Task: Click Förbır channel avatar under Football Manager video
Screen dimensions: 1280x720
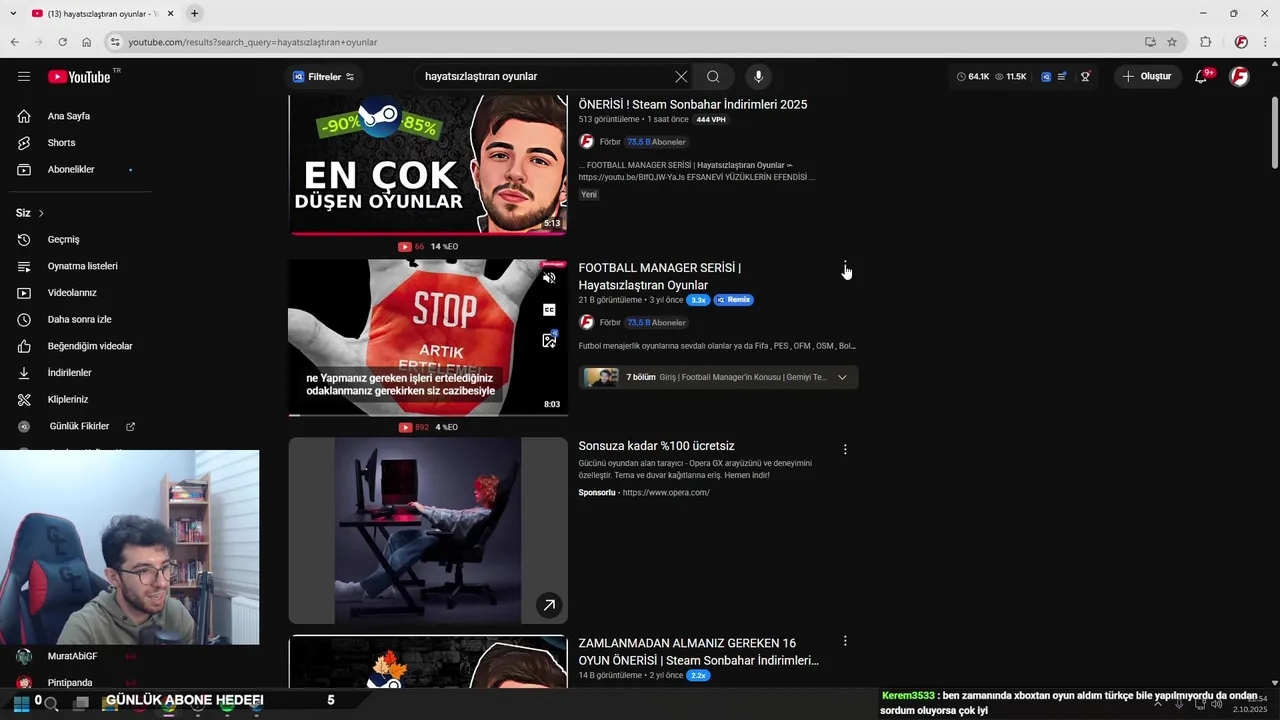Action: pyautogui.click(x=587, y=322)
